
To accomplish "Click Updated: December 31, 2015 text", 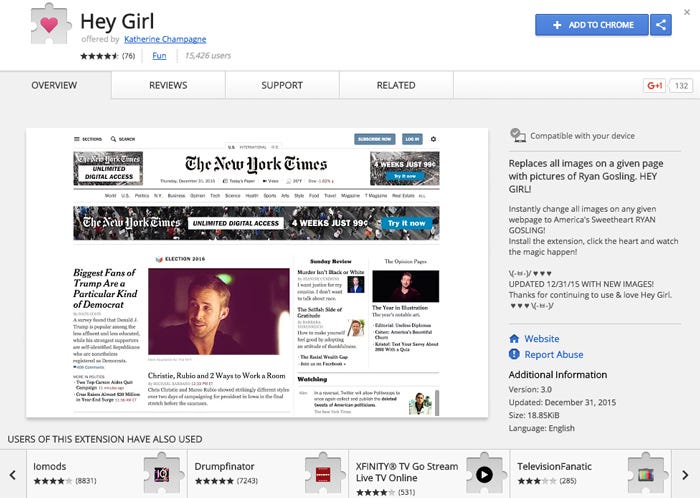I will click(x=562, y=402).
